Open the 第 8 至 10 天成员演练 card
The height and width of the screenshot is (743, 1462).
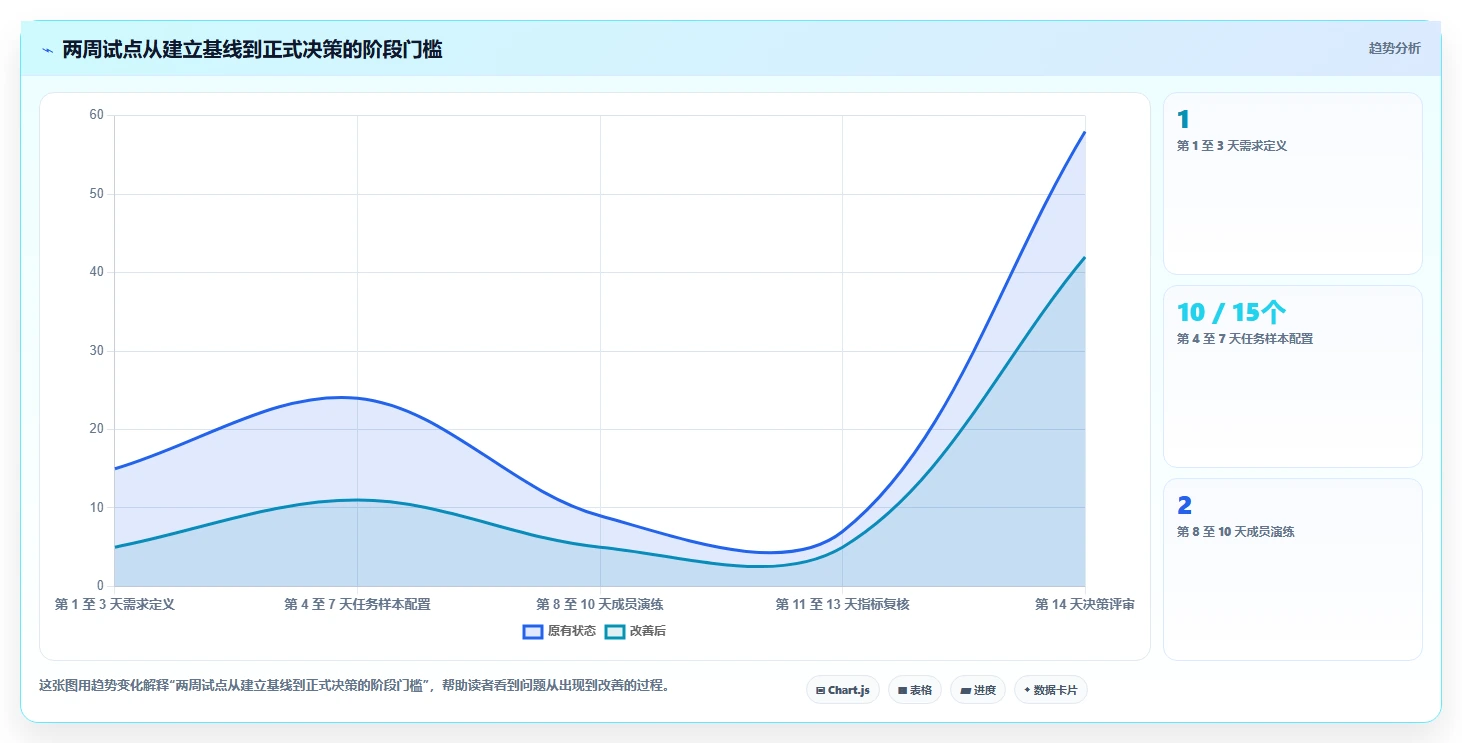pos(1292,569)
